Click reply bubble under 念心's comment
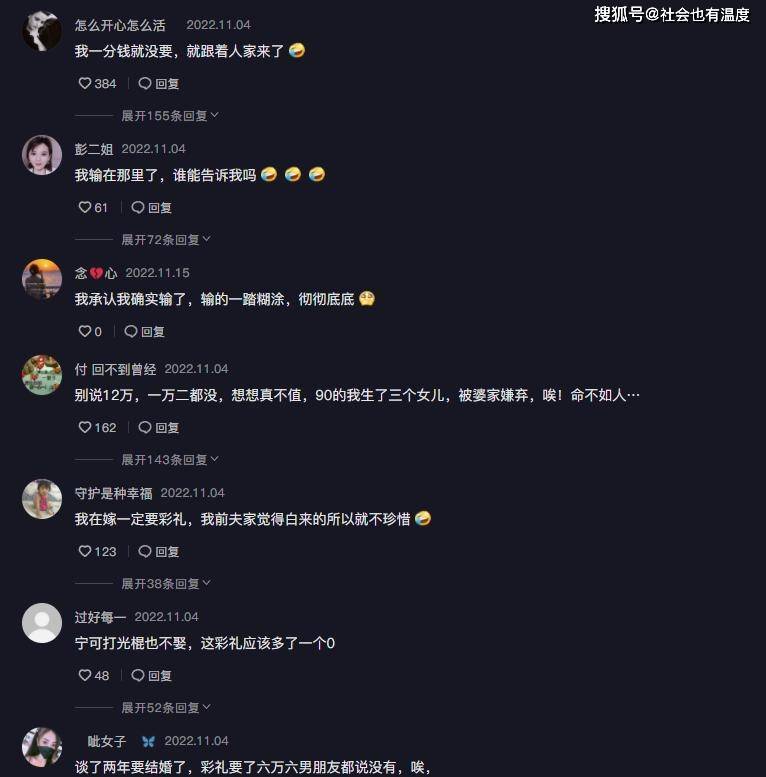This screenshot has height=777, width=766. (x=131, y=331)
